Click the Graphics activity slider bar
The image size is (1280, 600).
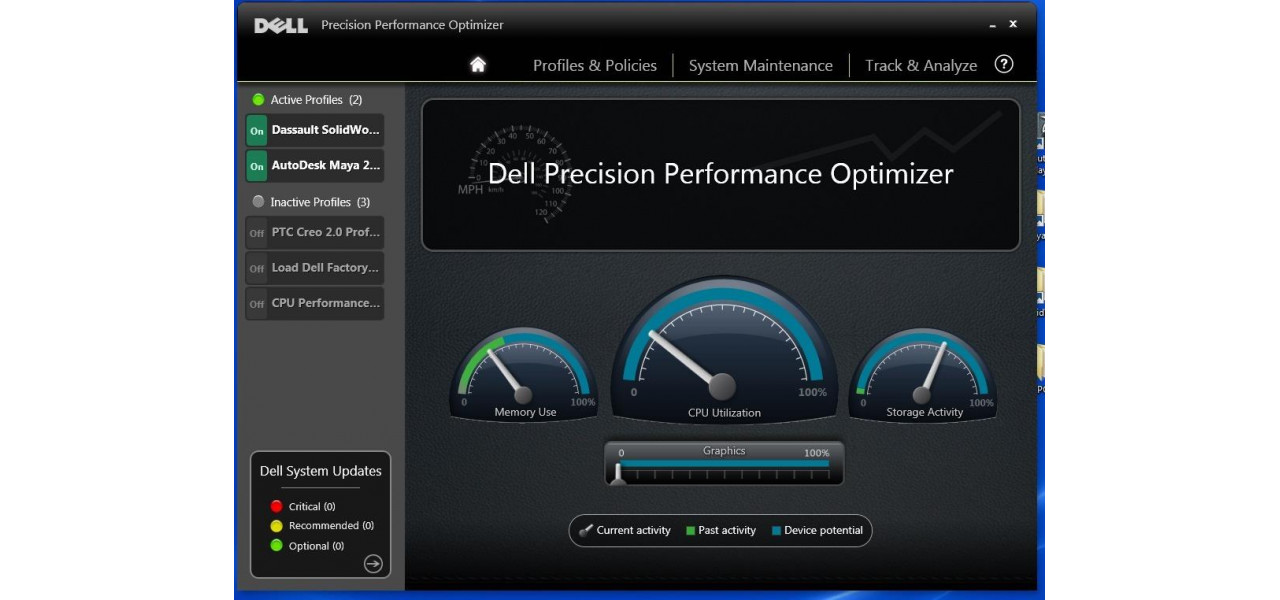[x=724, y=464]
